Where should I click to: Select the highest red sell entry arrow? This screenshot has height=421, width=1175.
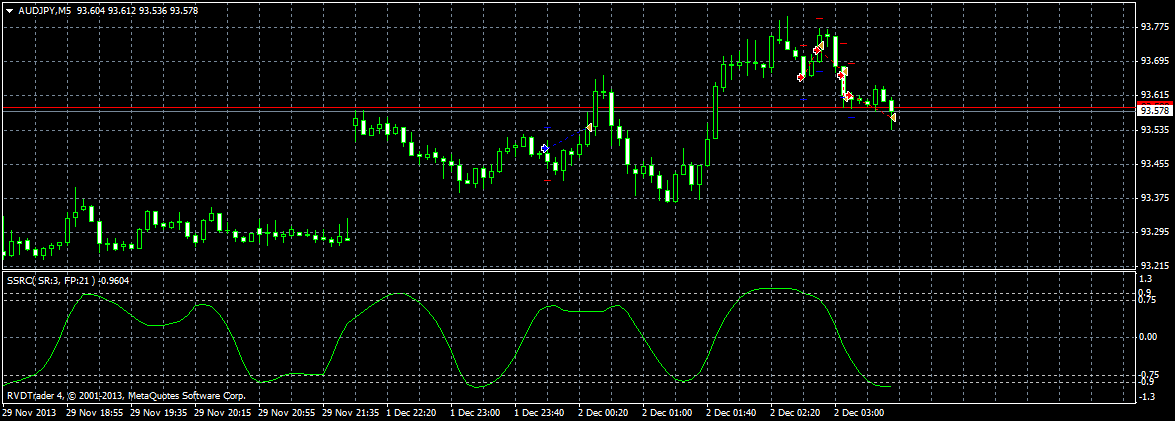point(817,50)
